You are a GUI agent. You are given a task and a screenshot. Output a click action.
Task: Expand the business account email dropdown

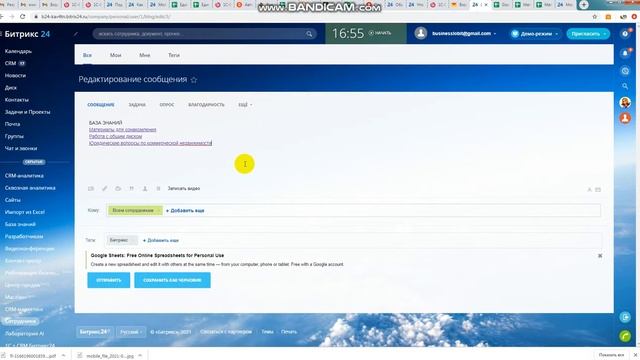(x=464, y=33)
